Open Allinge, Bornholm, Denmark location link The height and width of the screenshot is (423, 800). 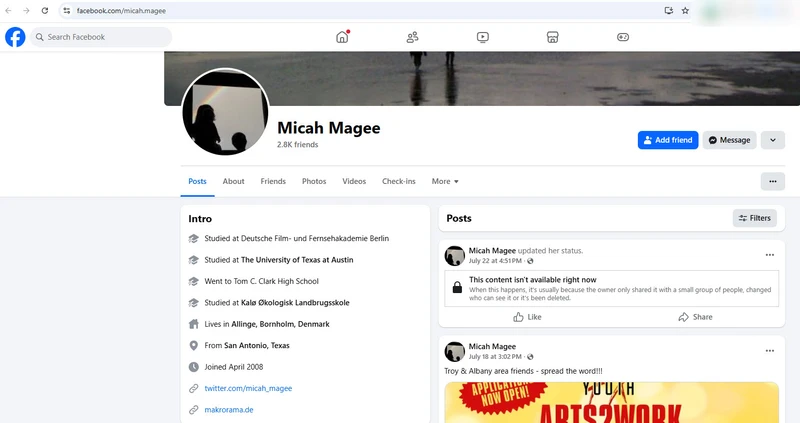tap(281, 324)
